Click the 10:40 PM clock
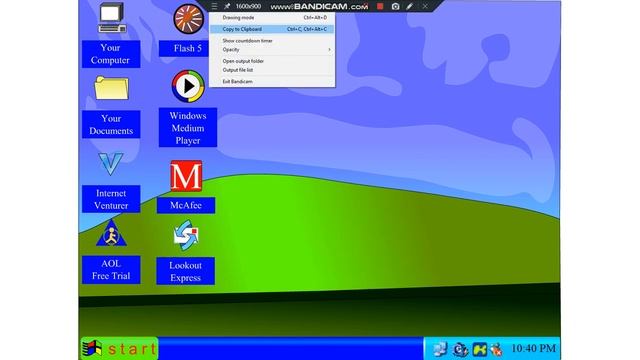 [533, 348]
